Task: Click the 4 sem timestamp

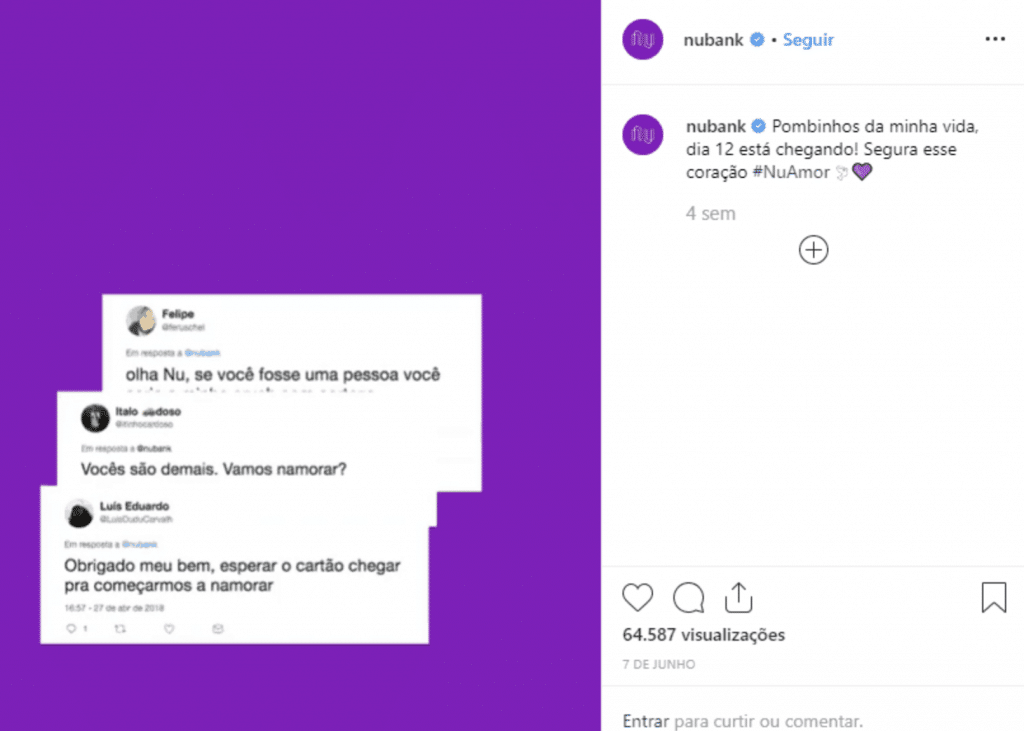Action: pos(710,213)
